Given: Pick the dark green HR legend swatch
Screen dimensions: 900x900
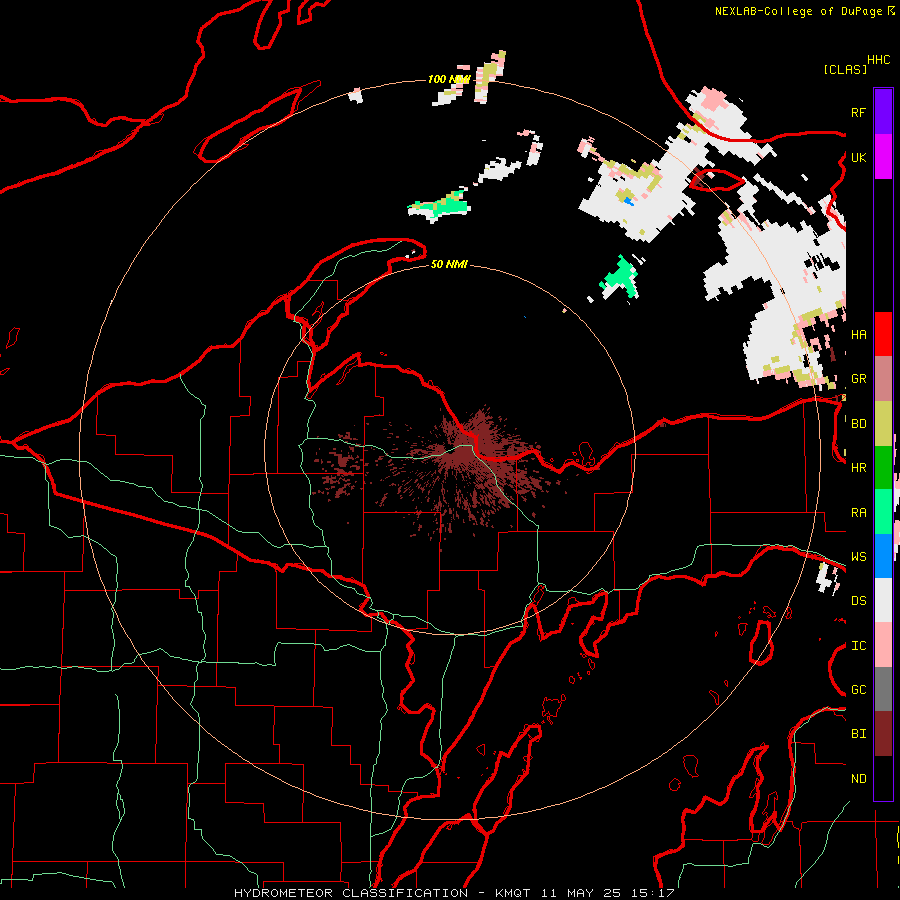Looking at the screenshot, I should [883, 467].
